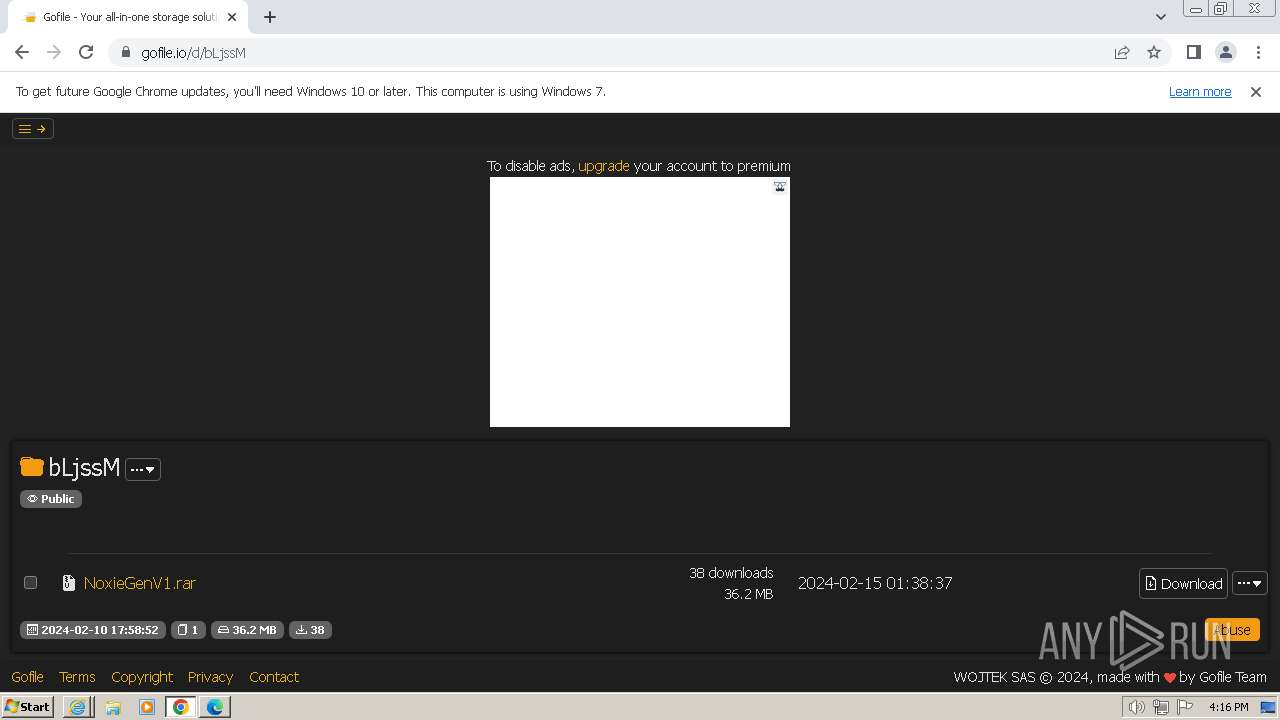The height and width of the screenshot is (720, 1280).
Task: Click the 36.2 MB file size text
Action: click(749, 594)
